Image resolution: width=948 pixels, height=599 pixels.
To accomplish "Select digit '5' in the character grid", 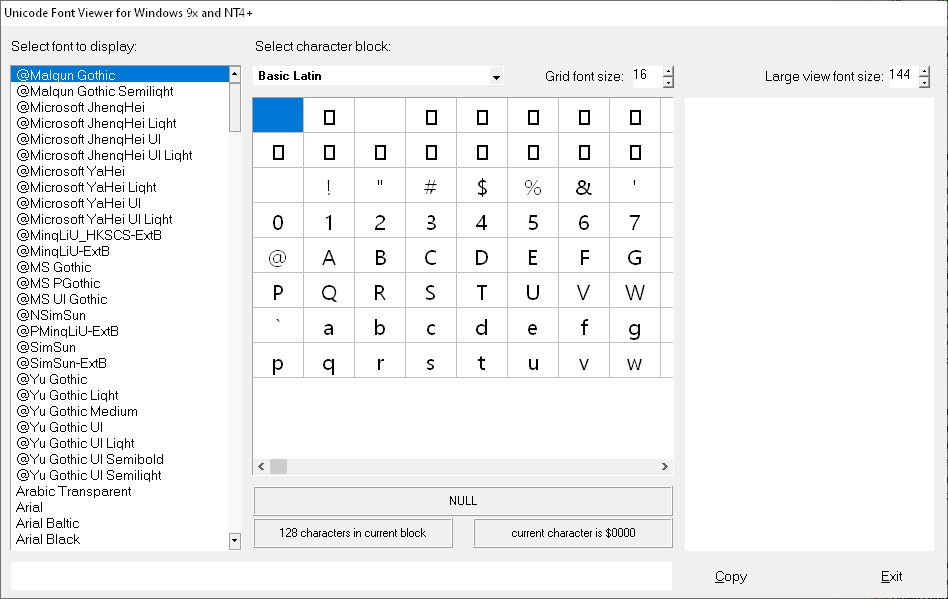I will tap(533, 222).
